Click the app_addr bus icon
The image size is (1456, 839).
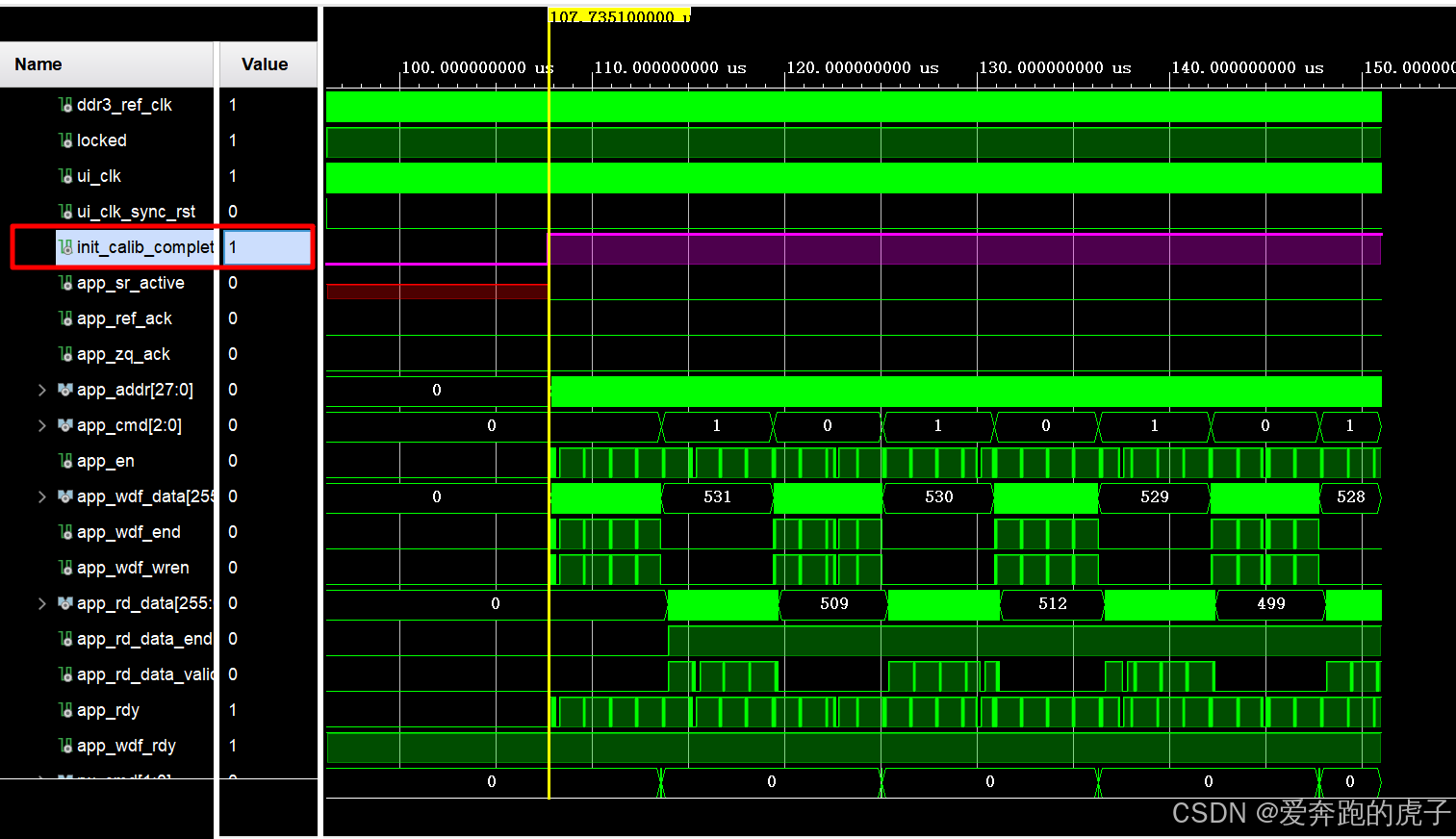[x=65, y=390]
